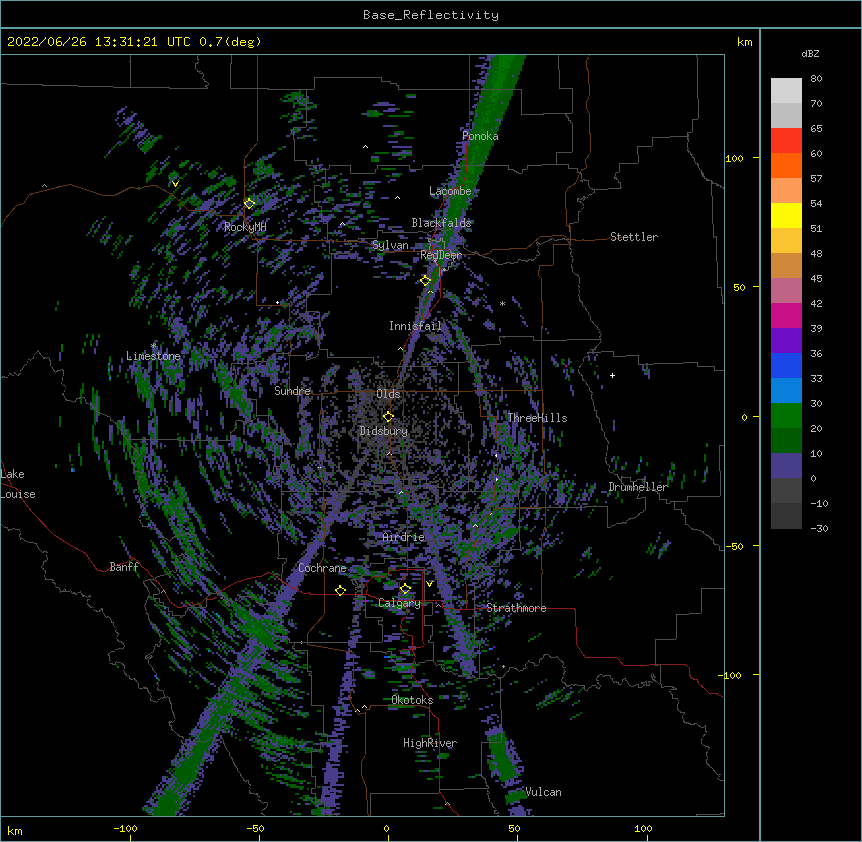The height and width of the screenshot is (842, 862).
Task: Click white asterisk marker east of Innisfail
Action: click(502, 303)
